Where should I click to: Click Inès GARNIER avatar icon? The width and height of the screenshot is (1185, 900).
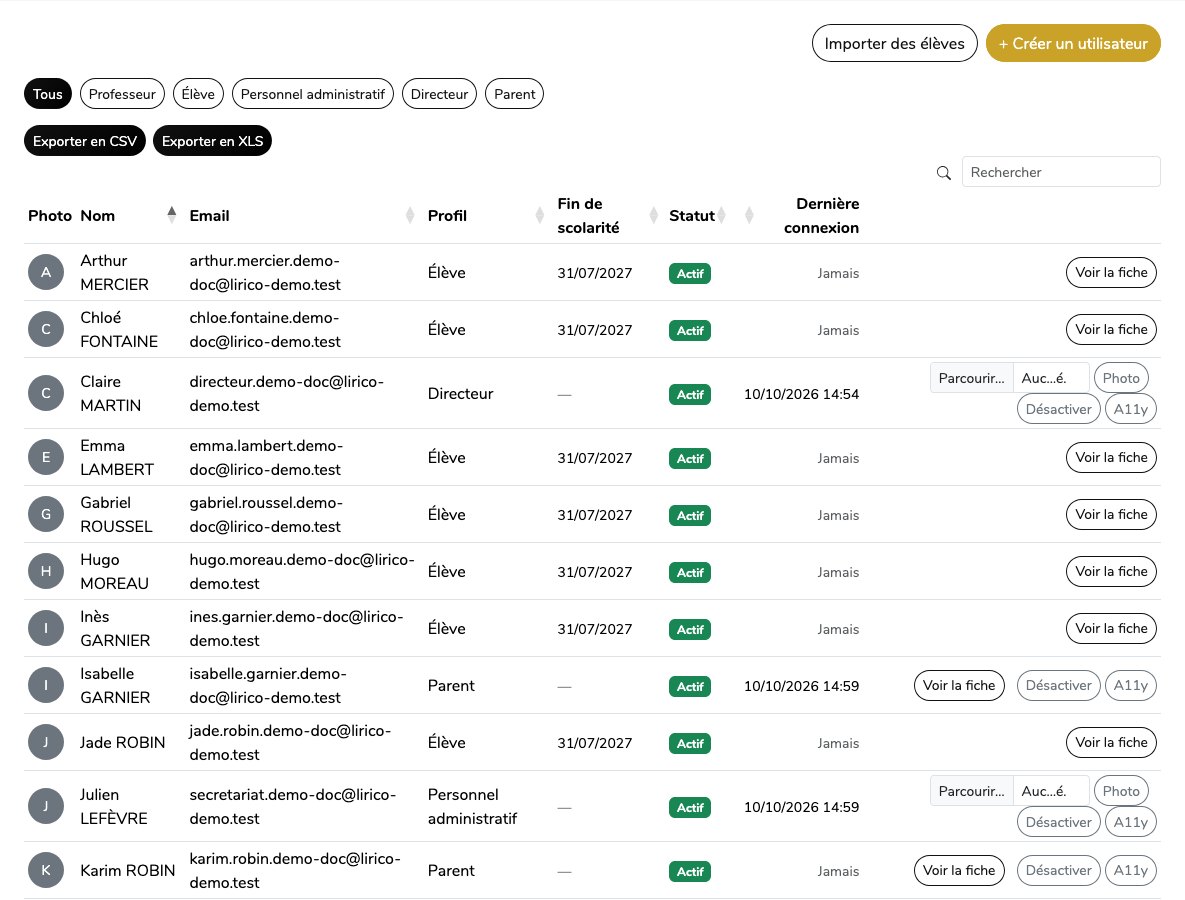[46, 629]
